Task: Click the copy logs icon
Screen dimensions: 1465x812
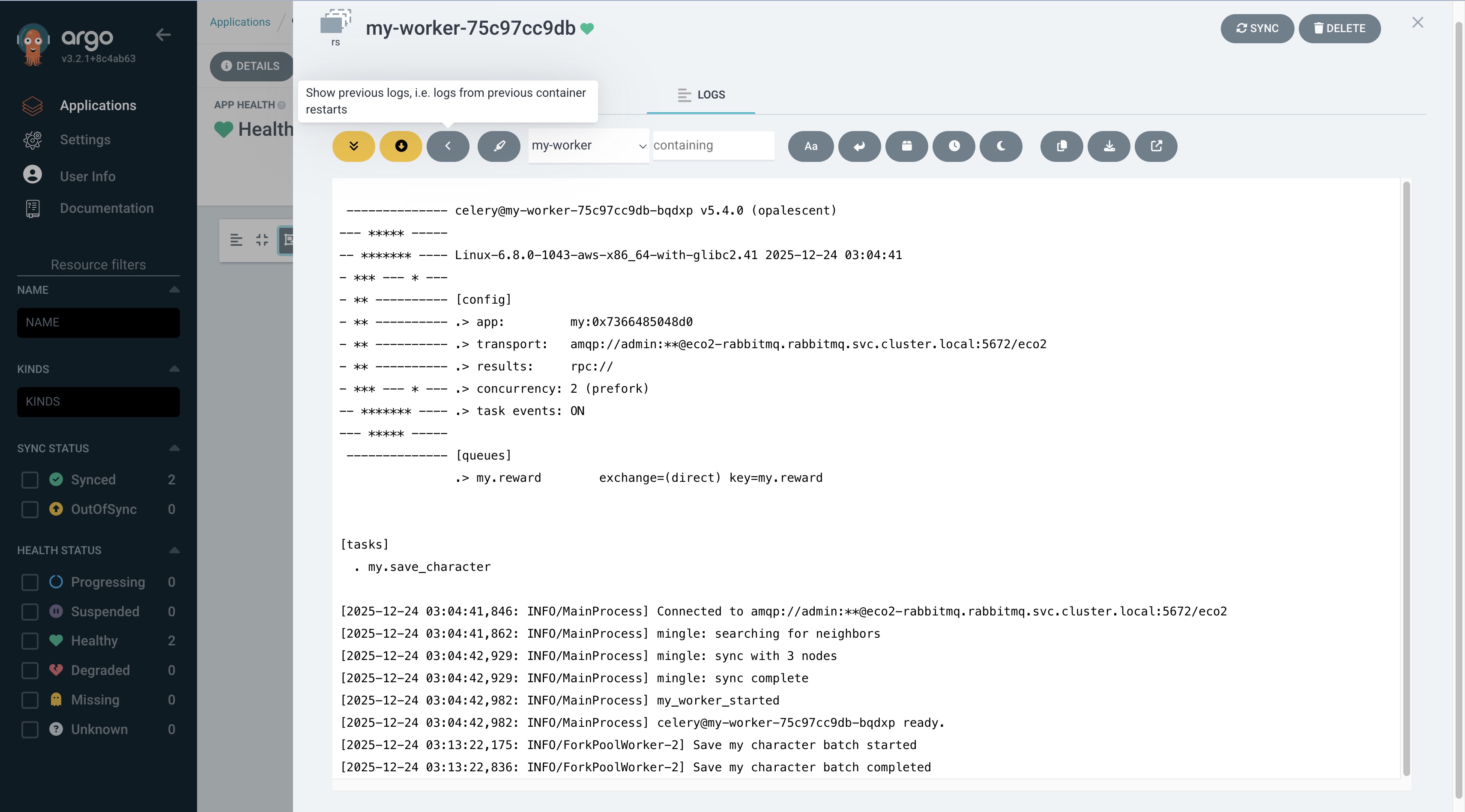Action: point(1061,146)
